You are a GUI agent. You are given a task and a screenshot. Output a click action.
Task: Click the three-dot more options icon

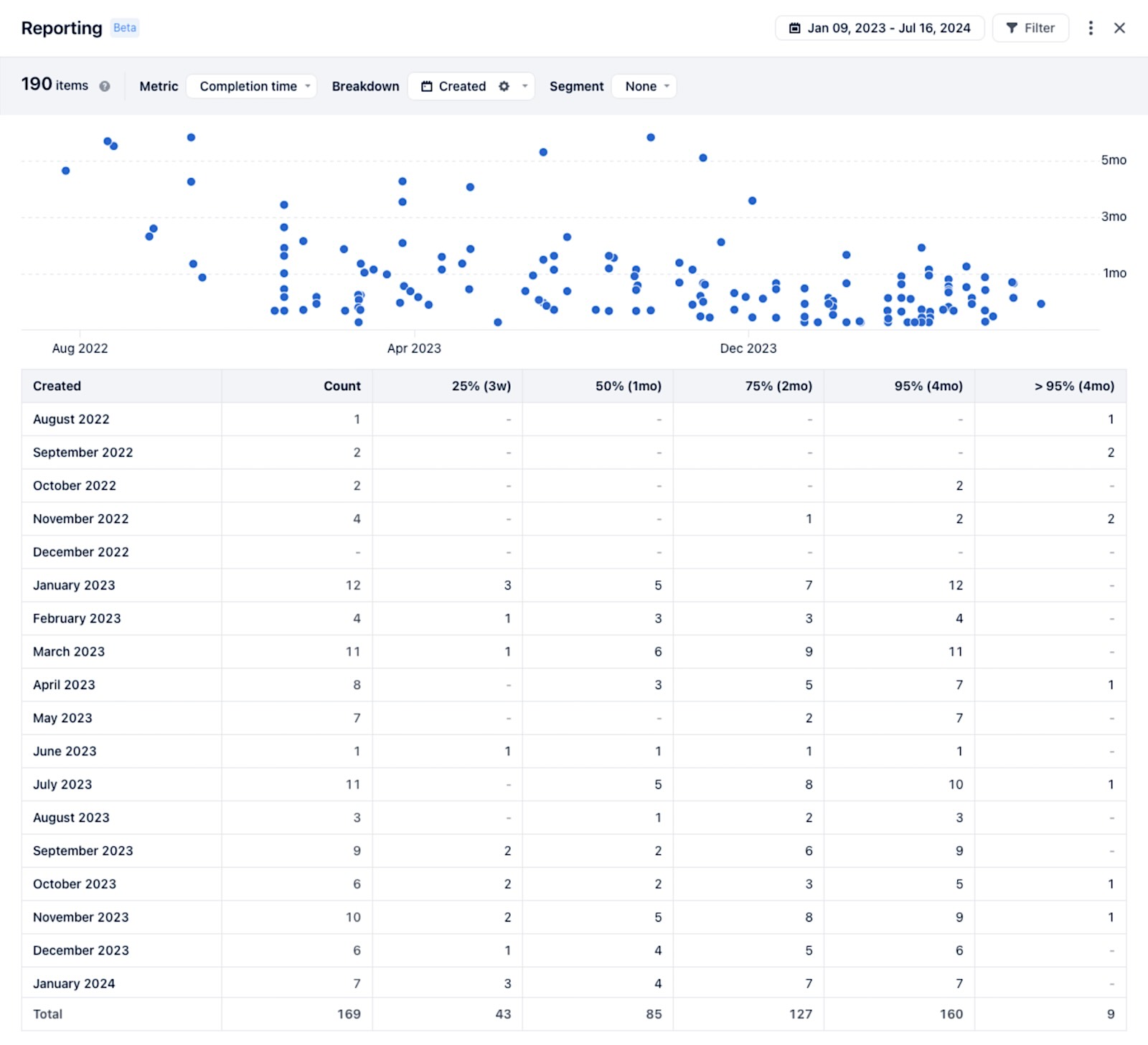[x=1090, y=28]
